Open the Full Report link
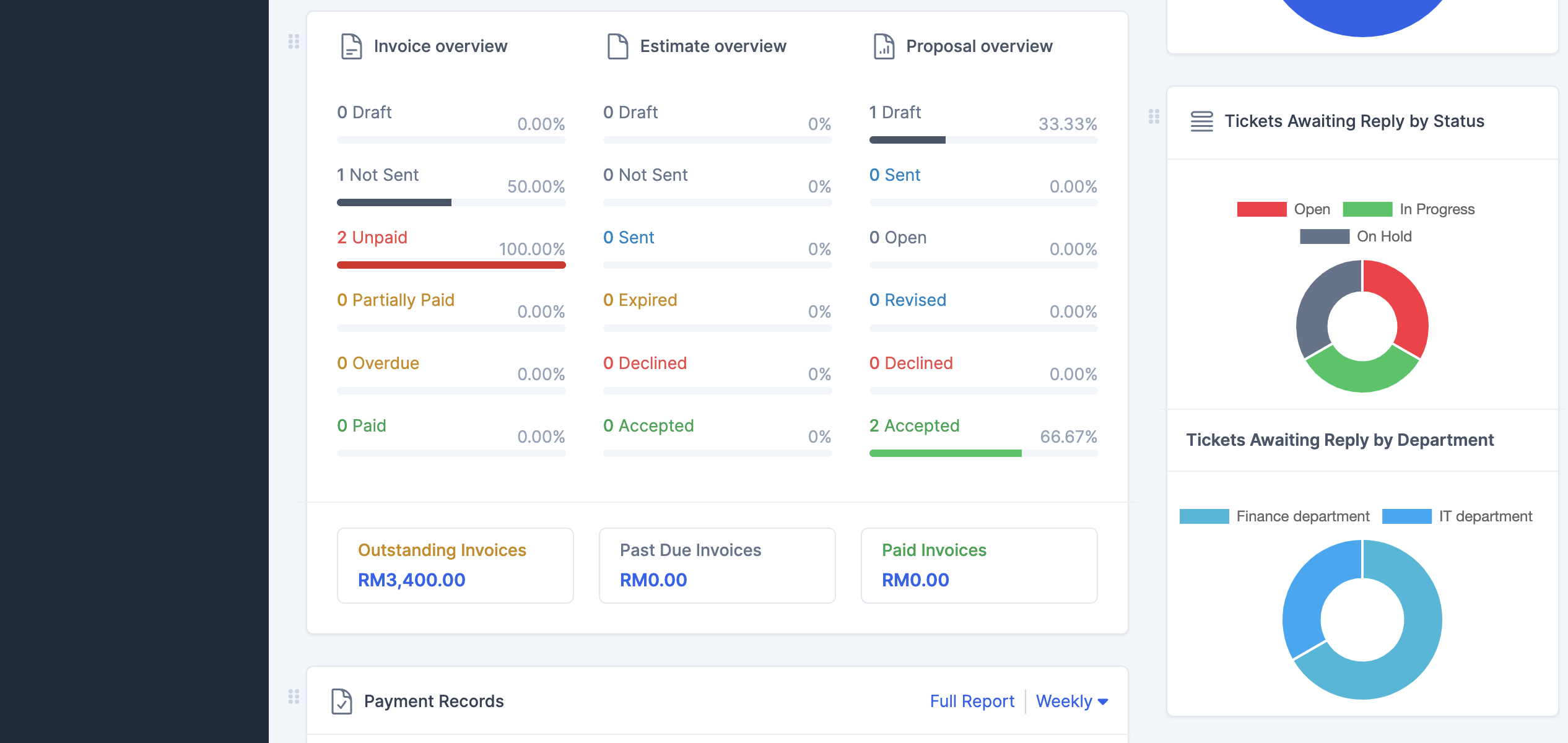Viewport: 1568px width, 743px height. coord(972,701)
